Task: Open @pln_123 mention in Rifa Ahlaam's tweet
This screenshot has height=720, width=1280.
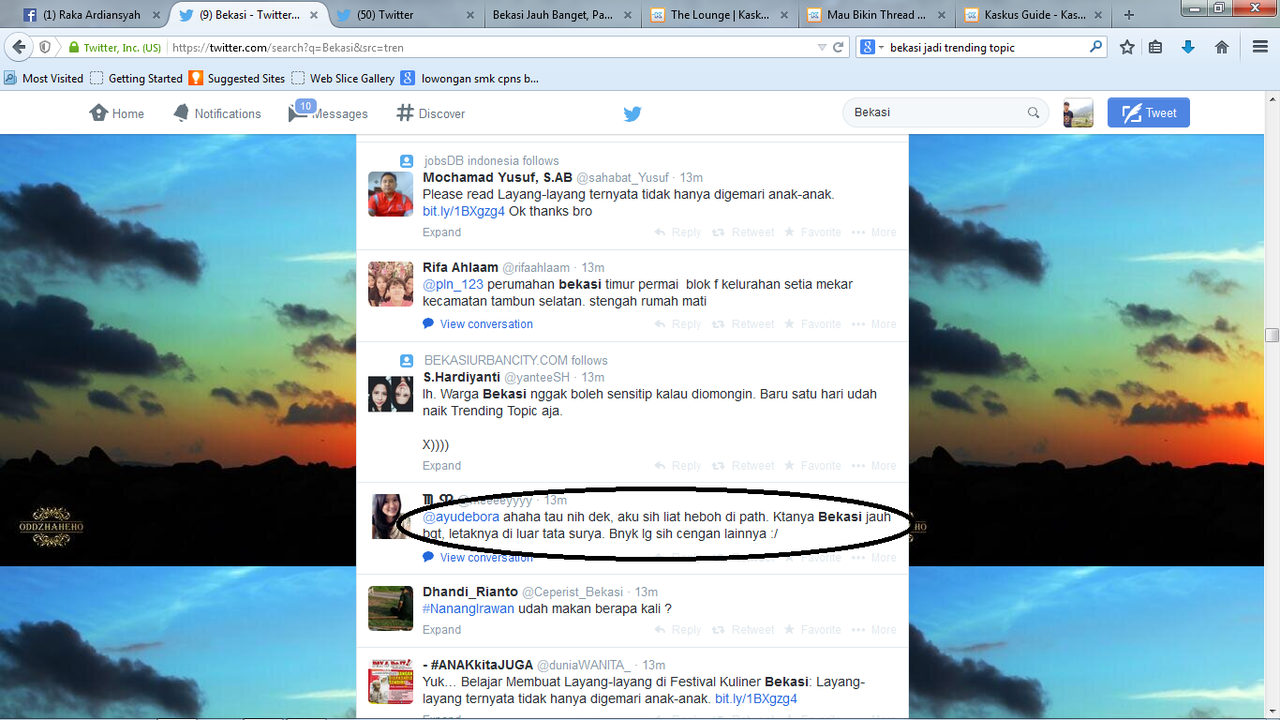Action: coord(453,284)
